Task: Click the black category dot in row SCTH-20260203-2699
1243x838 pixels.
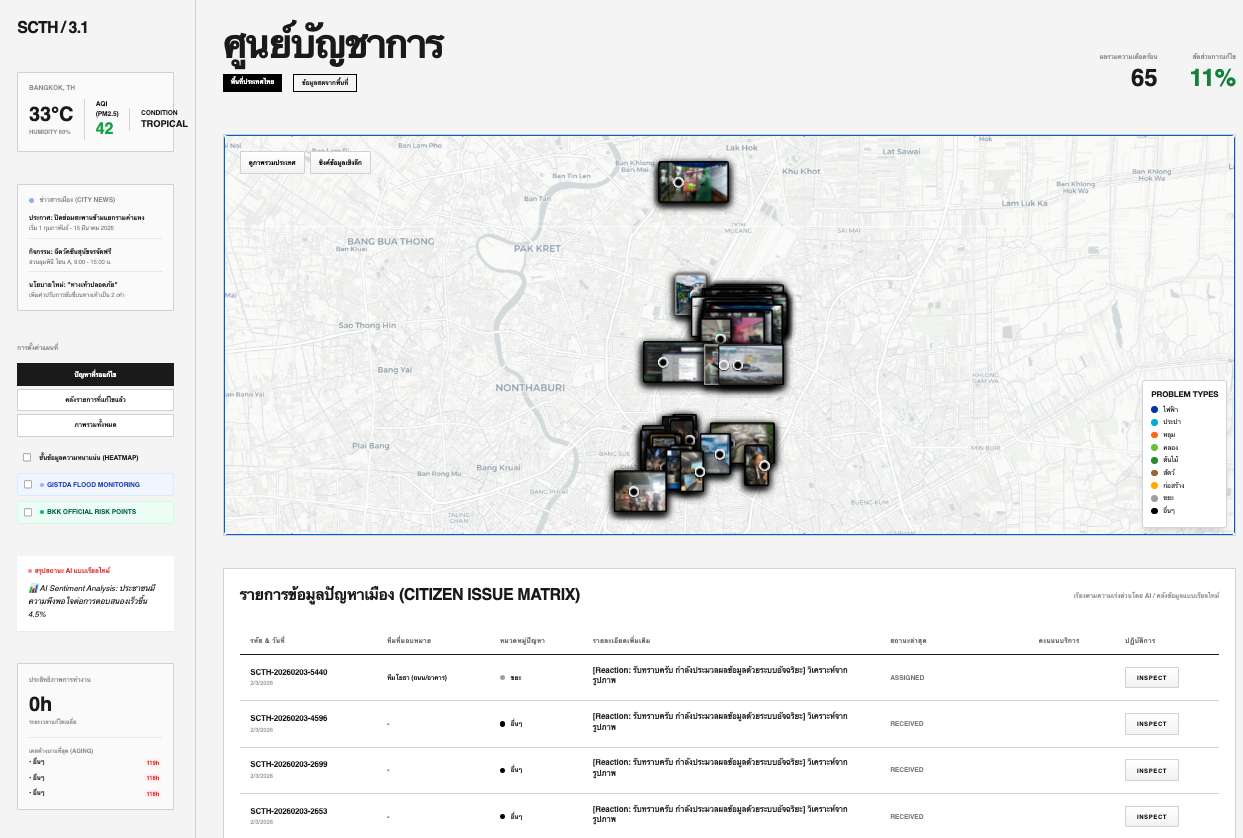Action: (x=502, y=770)
